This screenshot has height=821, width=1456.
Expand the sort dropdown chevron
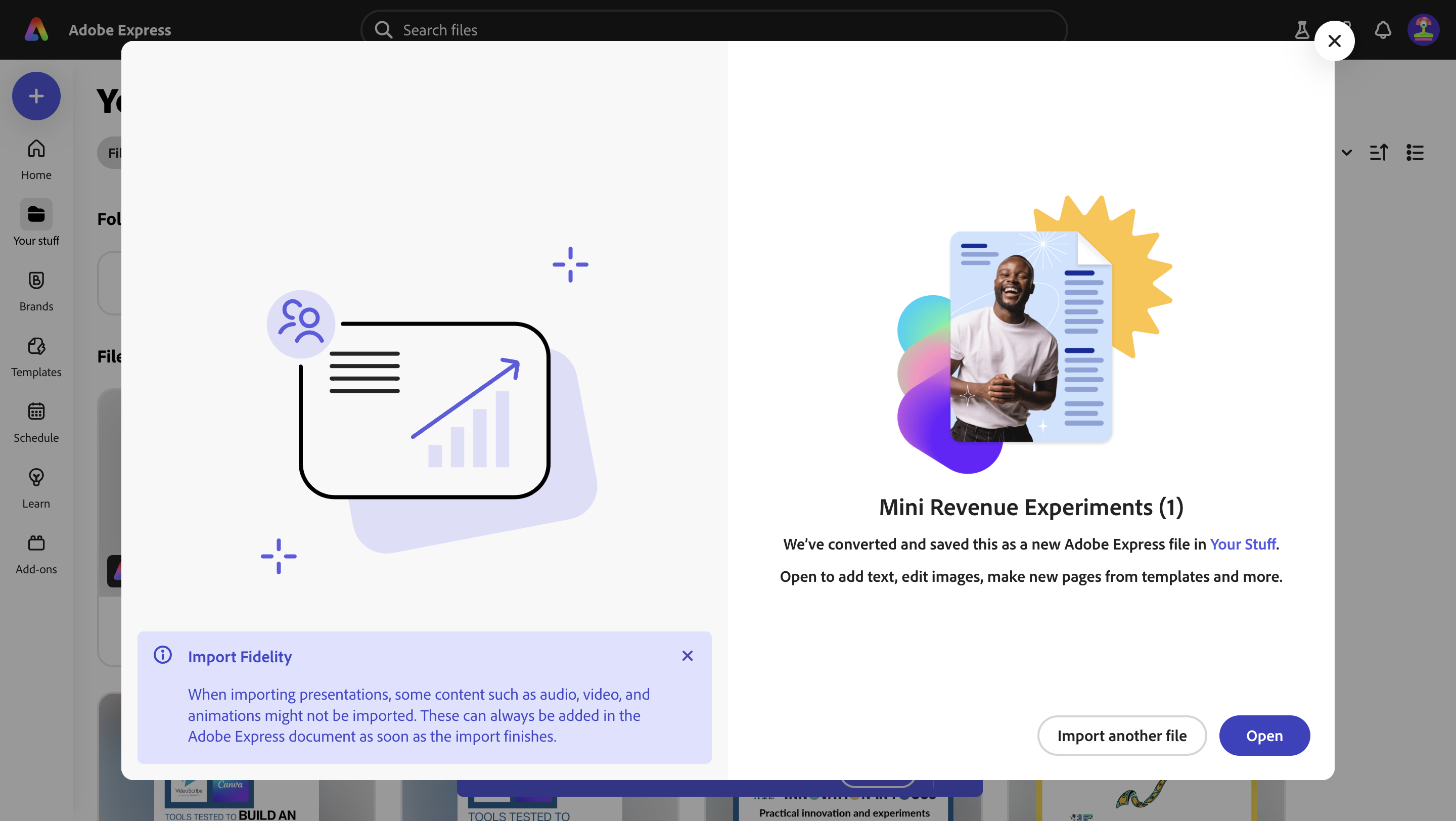pos(1346,153)
